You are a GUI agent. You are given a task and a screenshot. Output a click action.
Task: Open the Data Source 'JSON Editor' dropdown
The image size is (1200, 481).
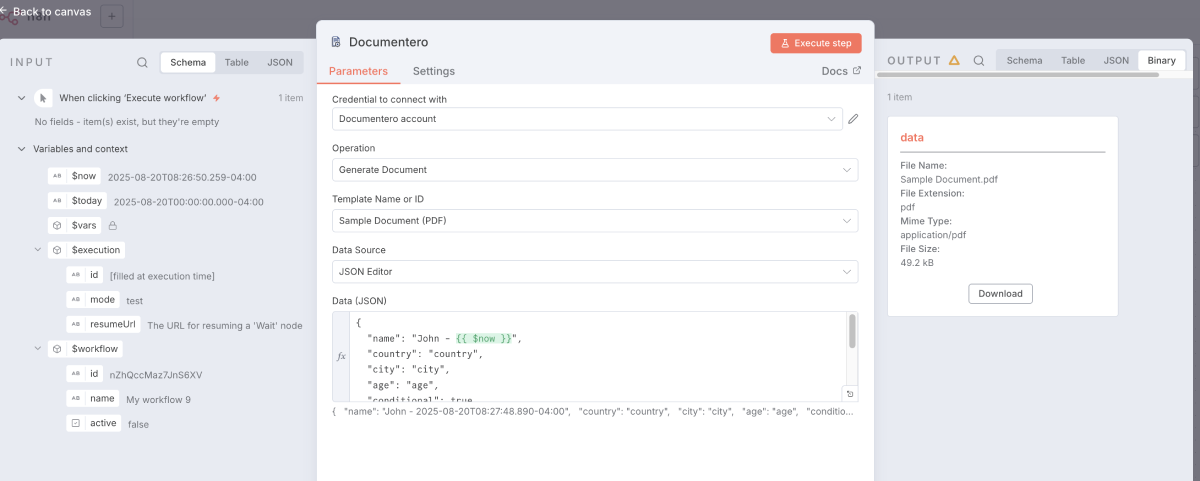click(x=595, y=272)
